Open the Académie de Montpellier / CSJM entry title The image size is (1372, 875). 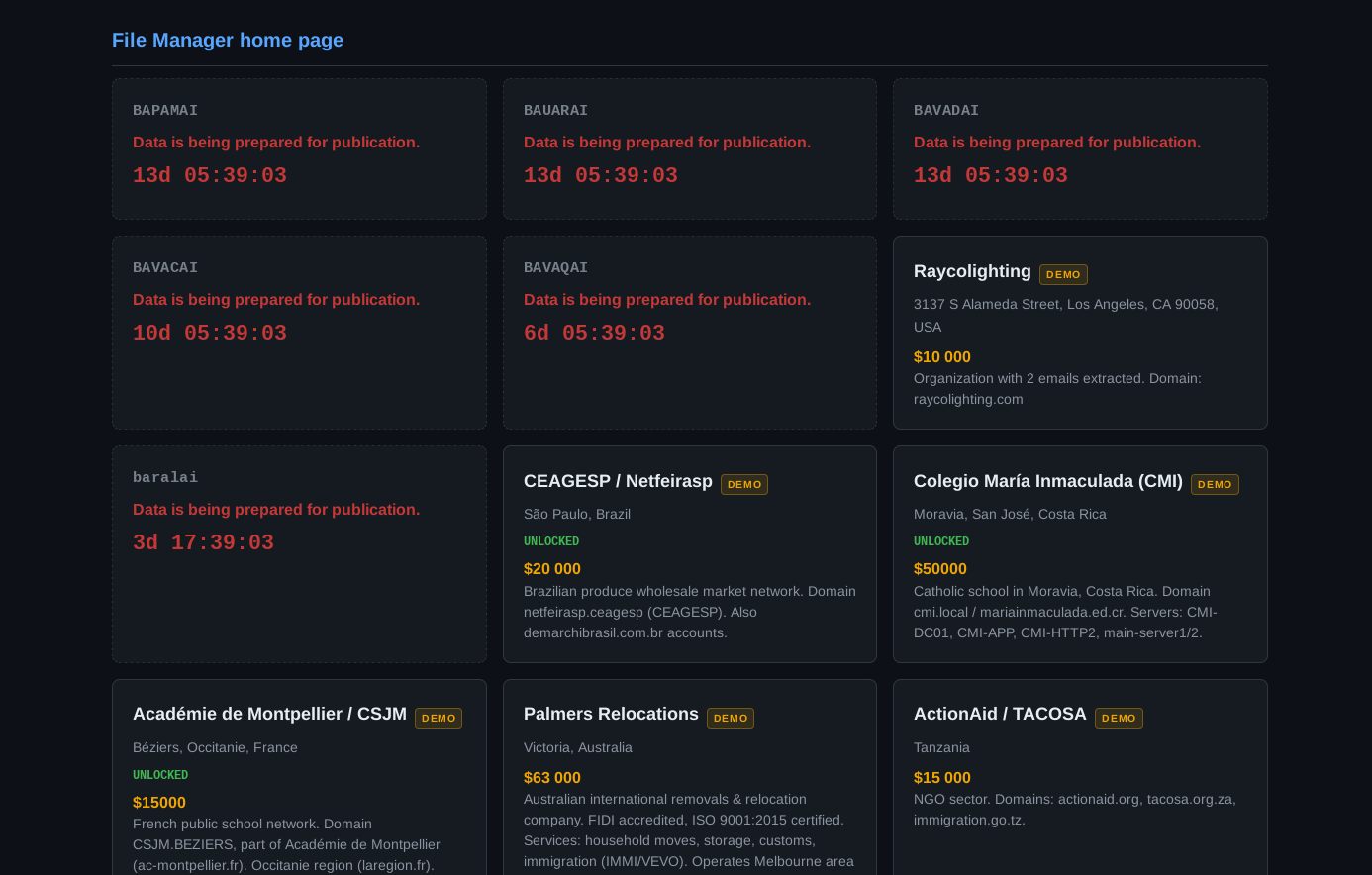point(269,714)
